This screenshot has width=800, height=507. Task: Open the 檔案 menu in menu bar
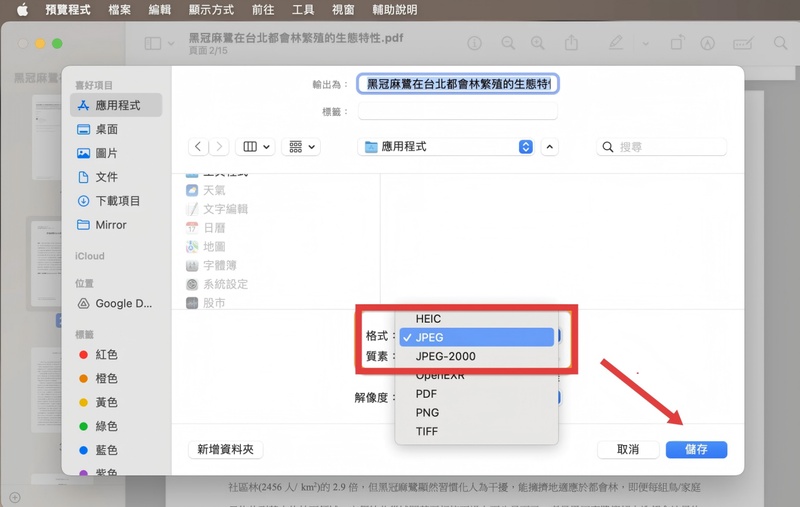pos(119,10)
